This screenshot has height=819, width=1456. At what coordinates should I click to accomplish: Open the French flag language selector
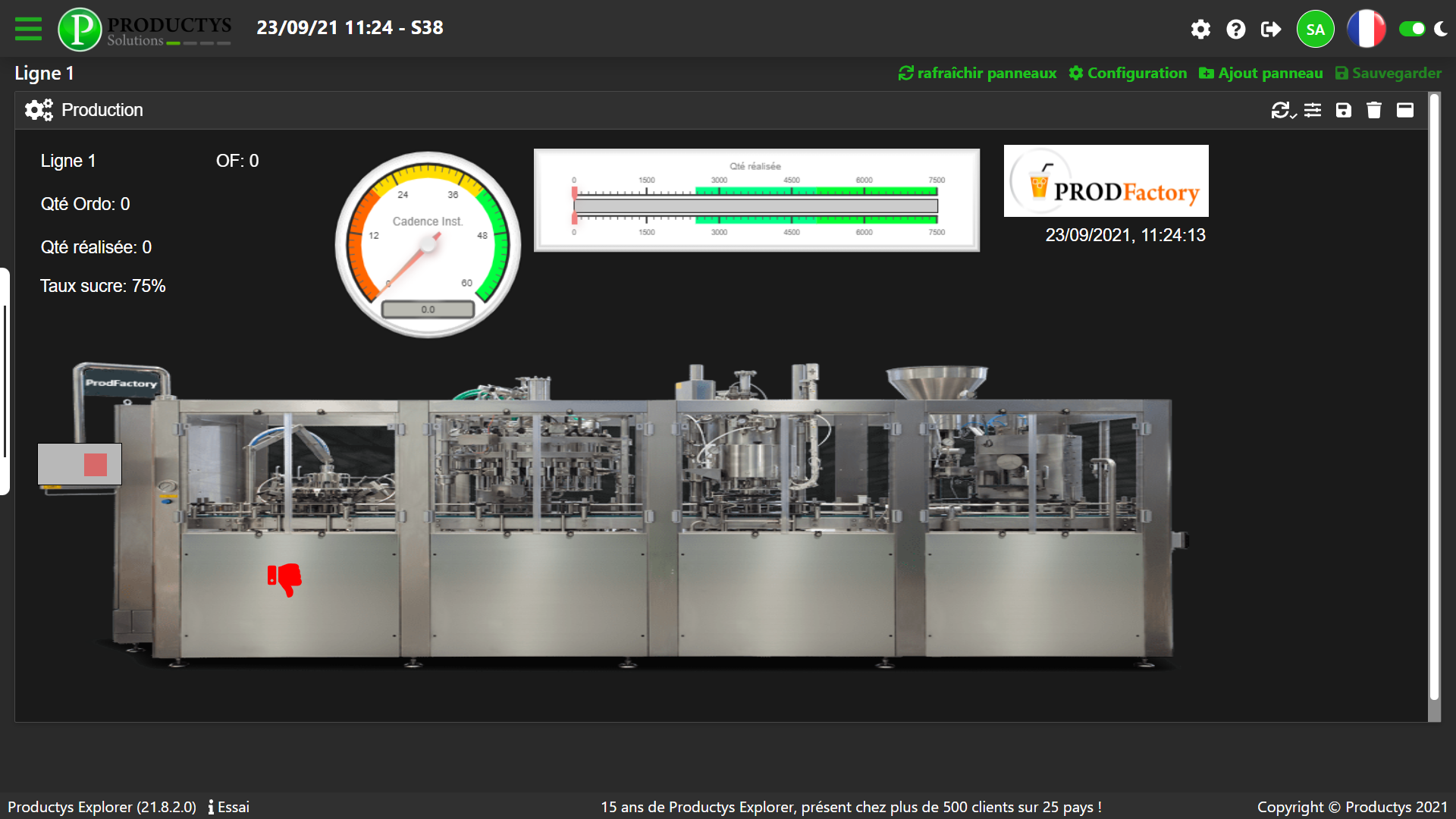click(1366, 30)
